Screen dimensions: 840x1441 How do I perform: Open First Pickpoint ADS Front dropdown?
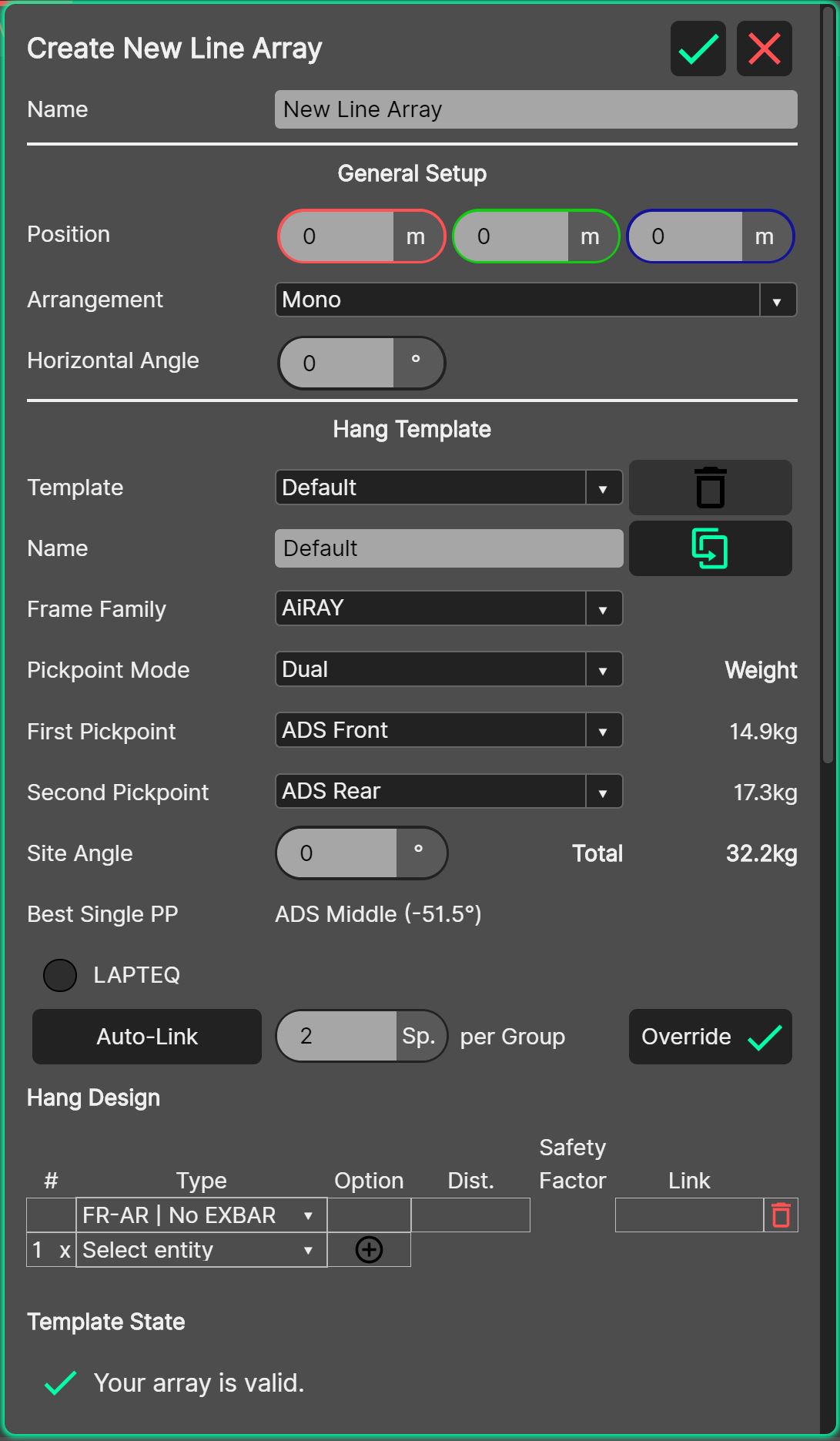(448, 730)
